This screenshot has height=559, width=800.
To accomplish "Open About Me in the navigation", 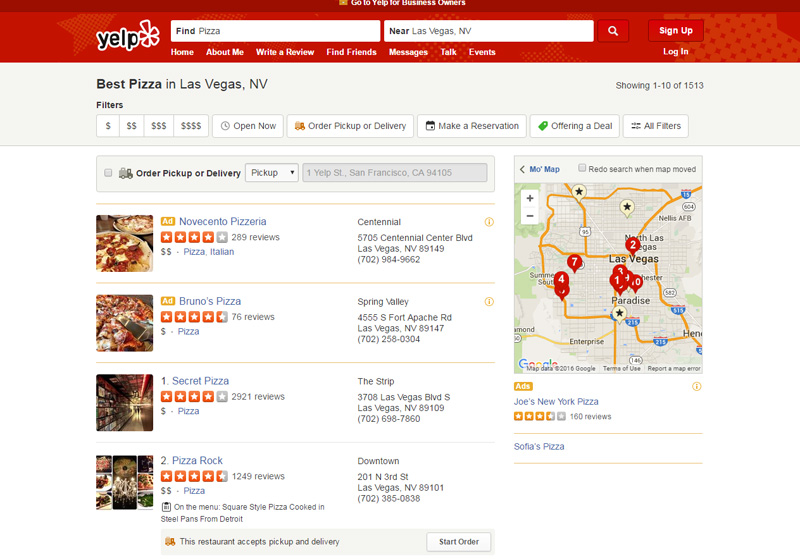I will (224, 52).
